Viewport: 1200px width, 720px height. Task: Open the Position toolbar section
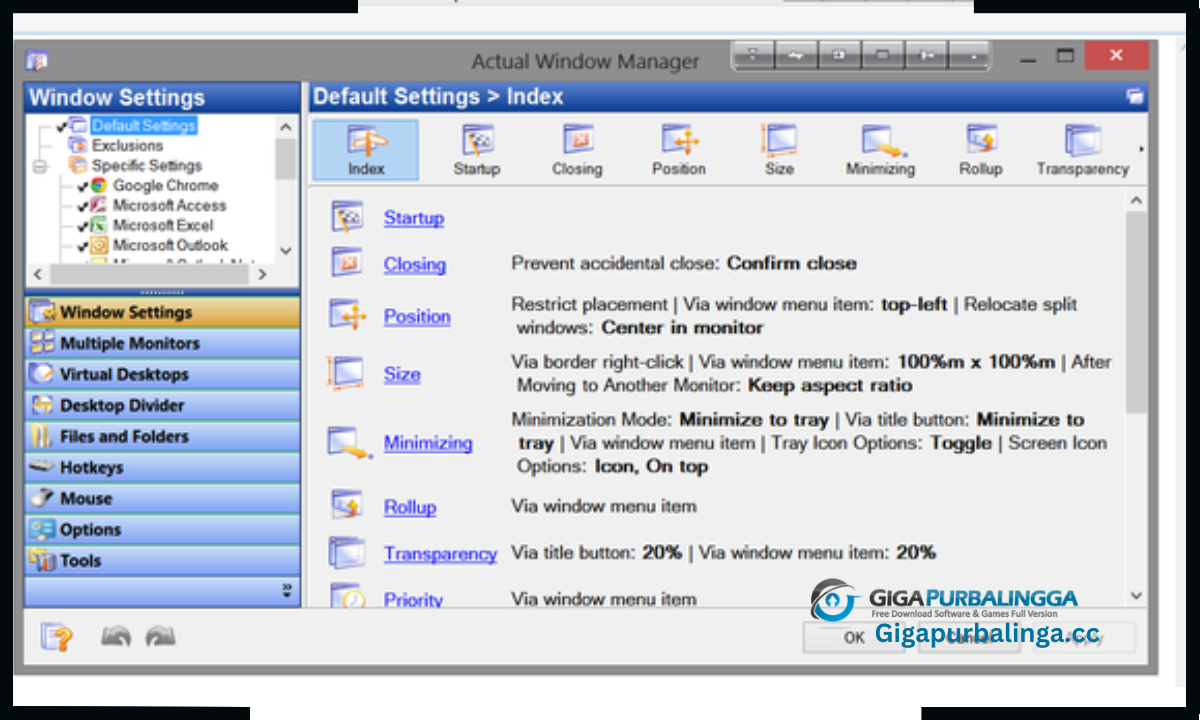(x=679, y=150)
